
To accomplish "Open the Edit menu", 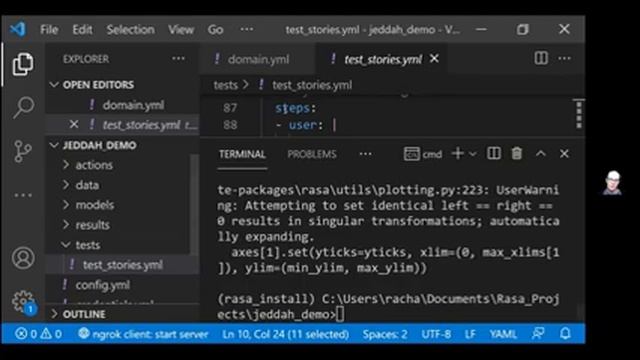I will pyautogui.click(x=82, y=29).
